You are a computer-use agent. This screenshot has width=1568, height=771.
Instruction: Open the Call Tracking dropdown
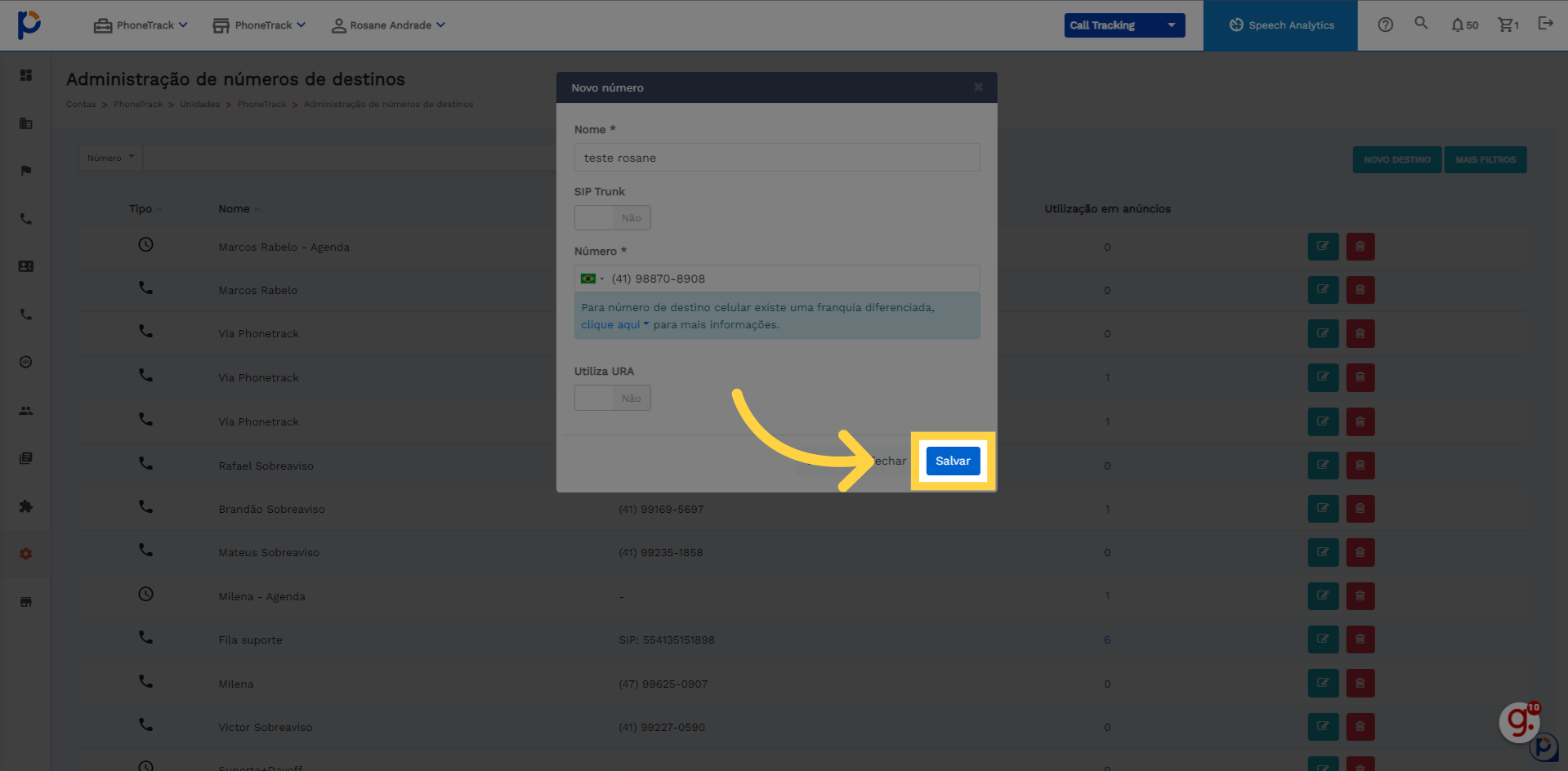point(1124,25)
